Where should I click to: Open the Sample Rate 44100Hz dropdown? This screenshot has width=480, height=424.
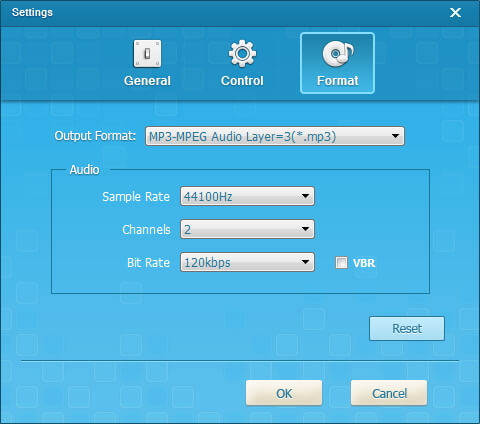[x=247, y=196]
